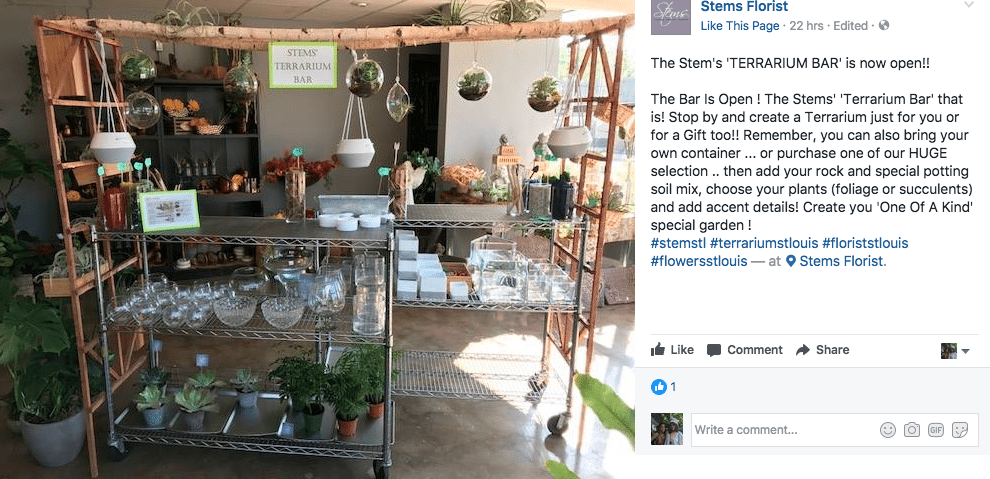Image resolution: width=990 pixels, height=479 pixels.
Task: Click the public globe privacy icon
Action: pyautogui.click(x=884, y=26)
